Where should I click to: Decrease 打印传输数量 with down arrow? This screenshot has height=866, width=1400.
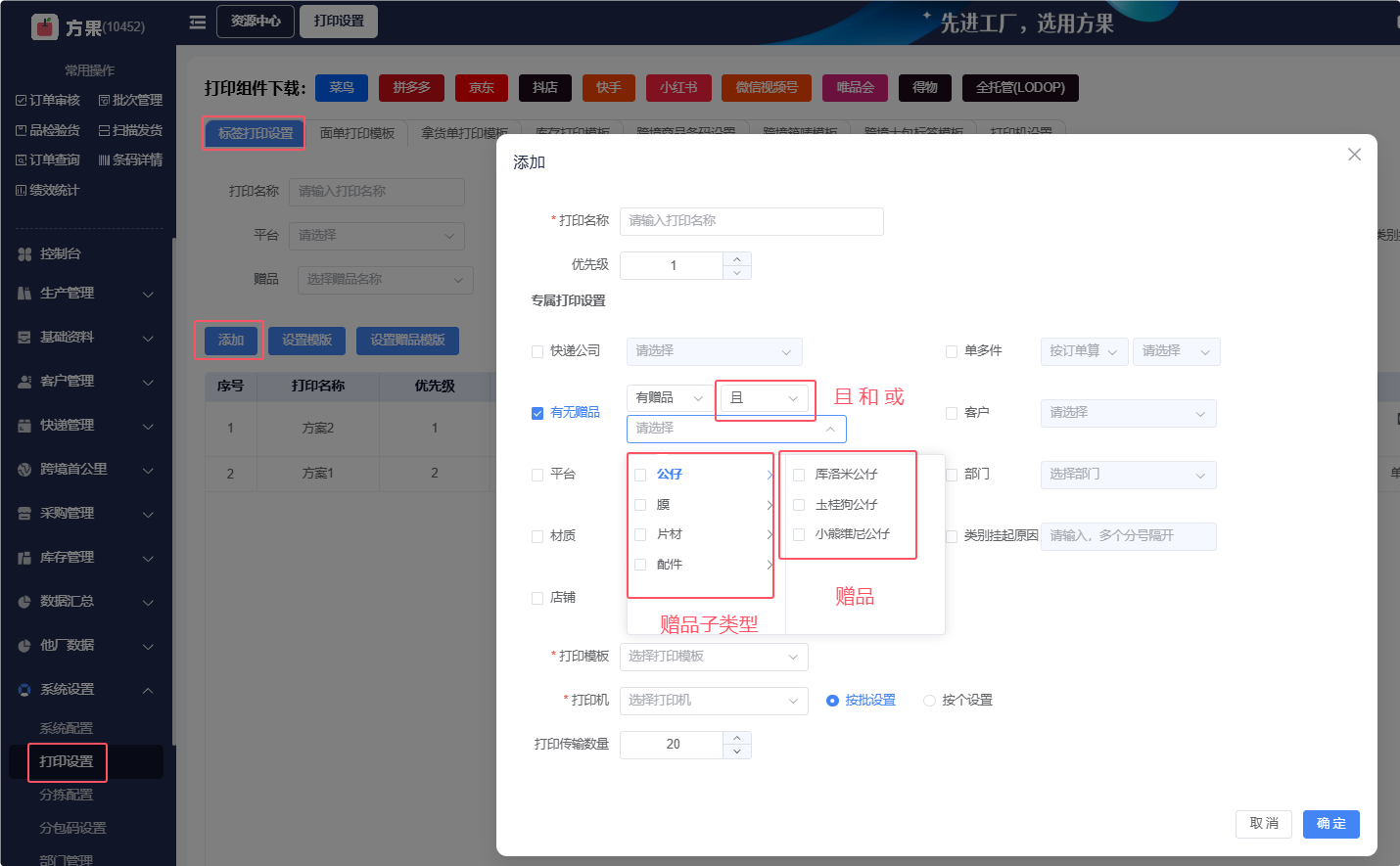coord(737,752)
